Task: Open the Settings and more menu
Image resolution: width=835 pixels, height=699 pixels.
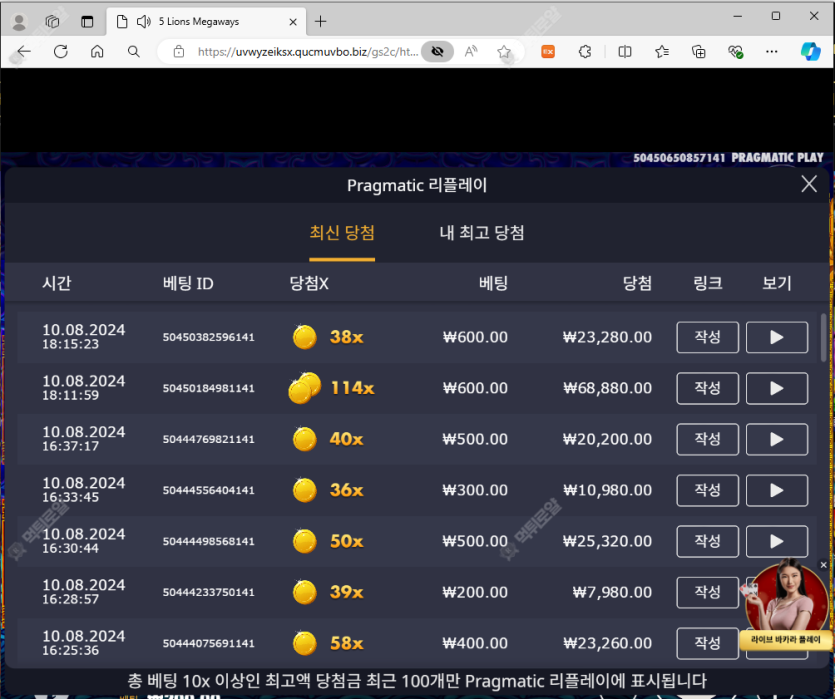Action: [772, 52]
